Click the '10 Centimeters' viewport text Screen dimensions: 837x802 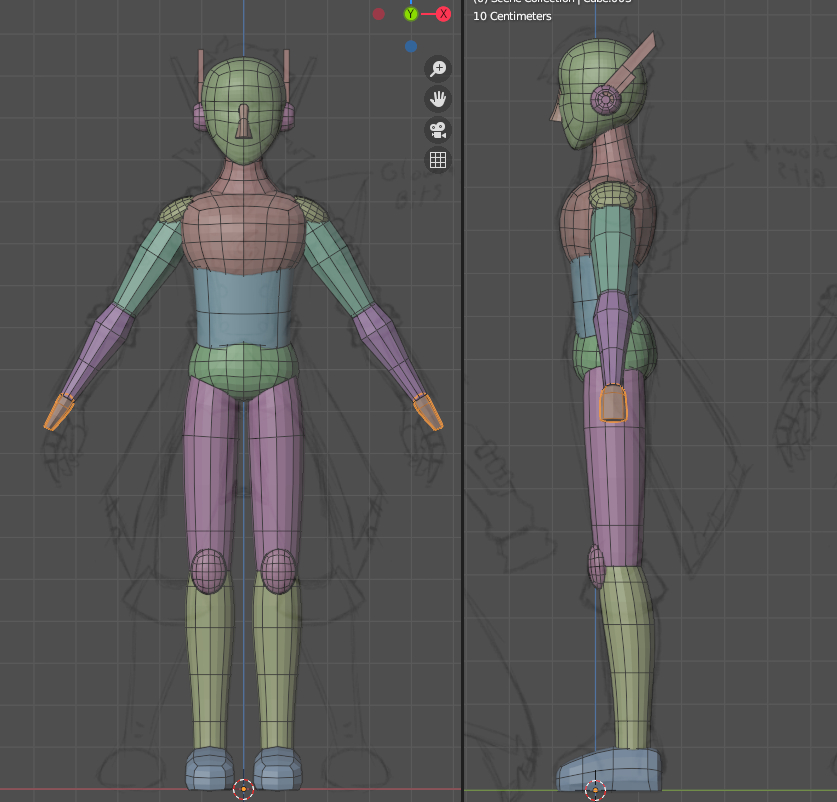[x=512, y=17]
